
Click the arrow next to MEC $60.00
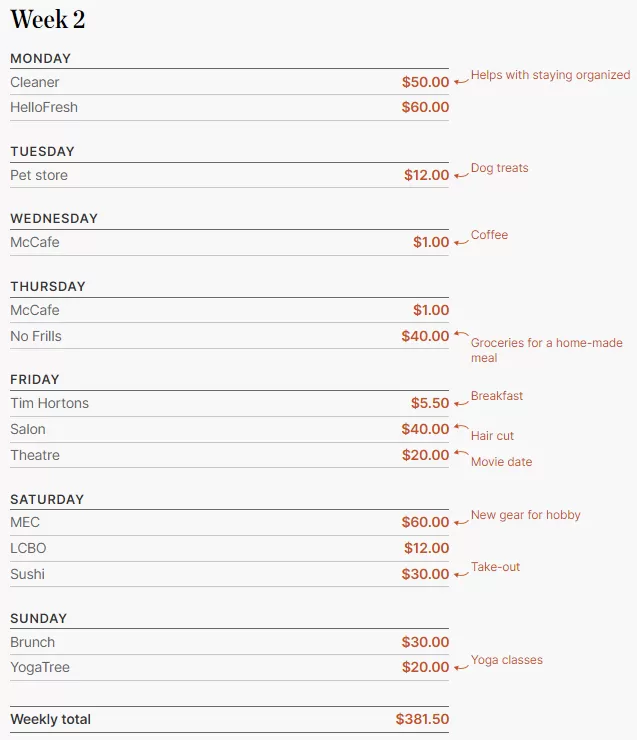461,522
